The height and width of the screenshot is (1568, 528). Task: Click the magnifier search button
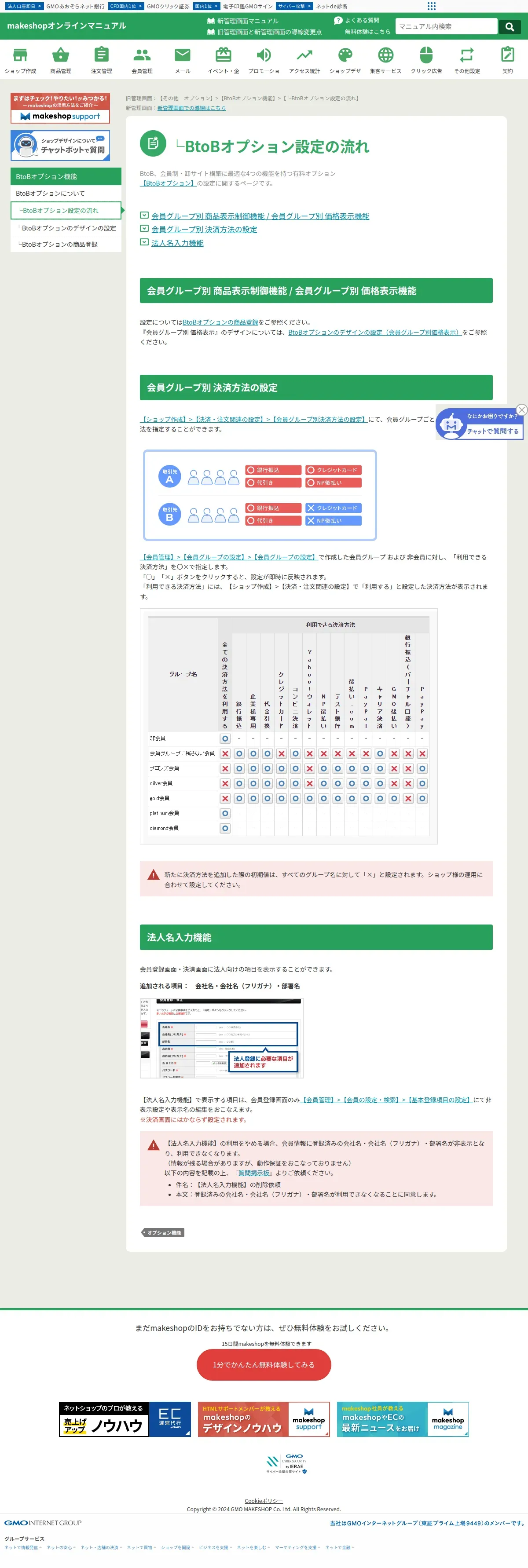(x=510, y=26)
